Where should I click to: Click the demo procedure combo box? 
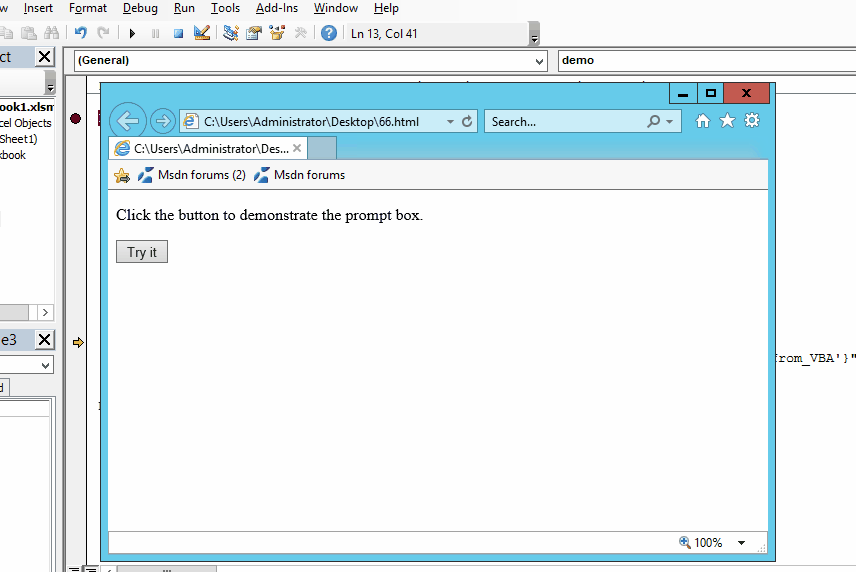point(707,61)
